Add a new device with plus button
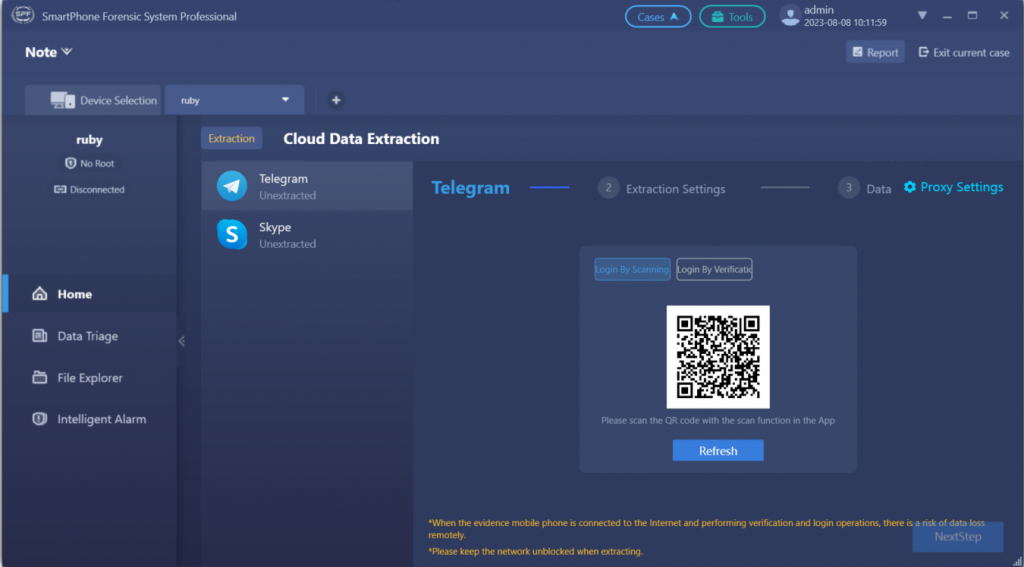The width and height of the screenshot is (1024, 567). coord(336,100)
